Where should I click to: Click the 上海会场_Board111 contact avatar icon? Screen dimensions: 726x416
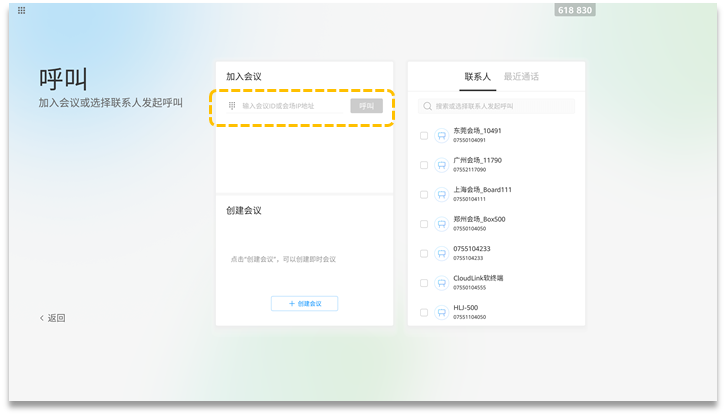coord(441,194)
